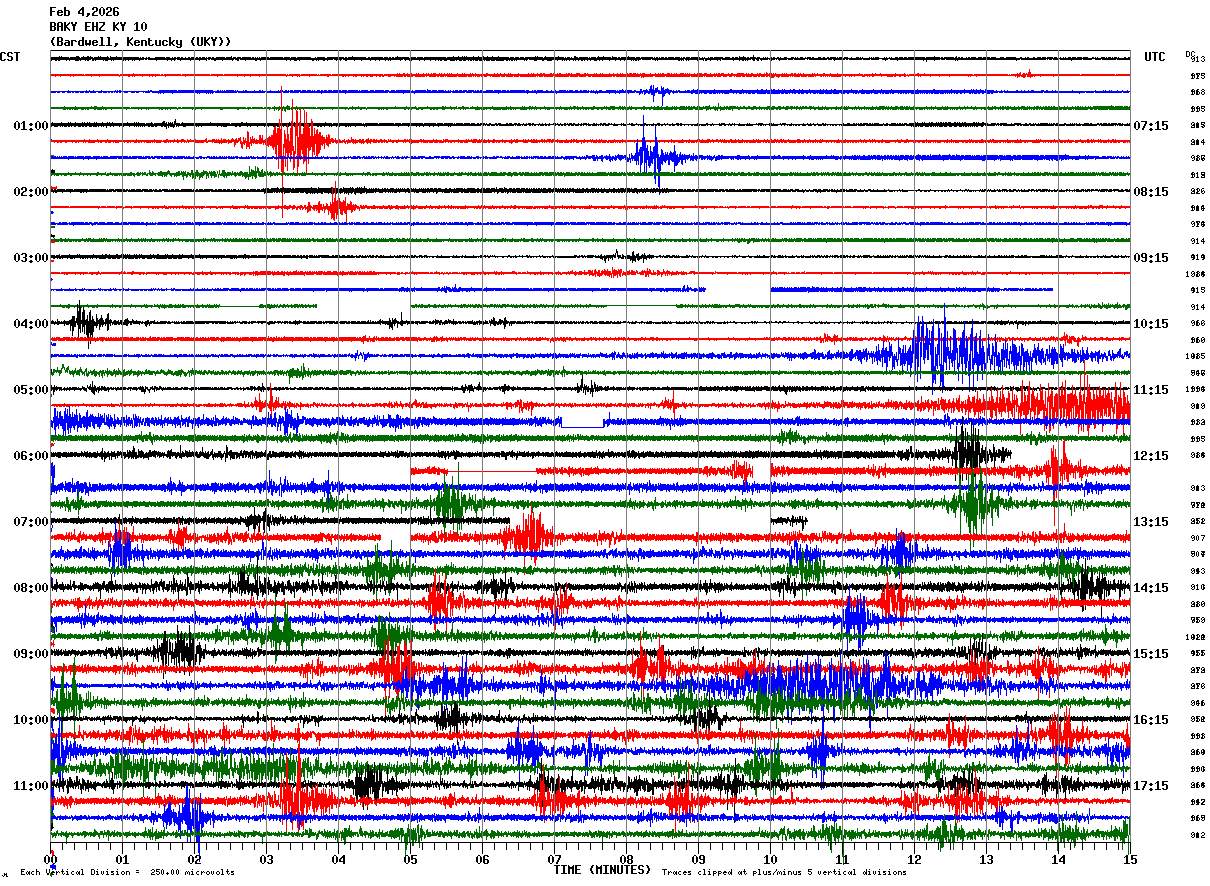The height and width of the screenshot is (886, 1210).
Task: Click the 15 minute tick label
Action: tap(1129, 859)
